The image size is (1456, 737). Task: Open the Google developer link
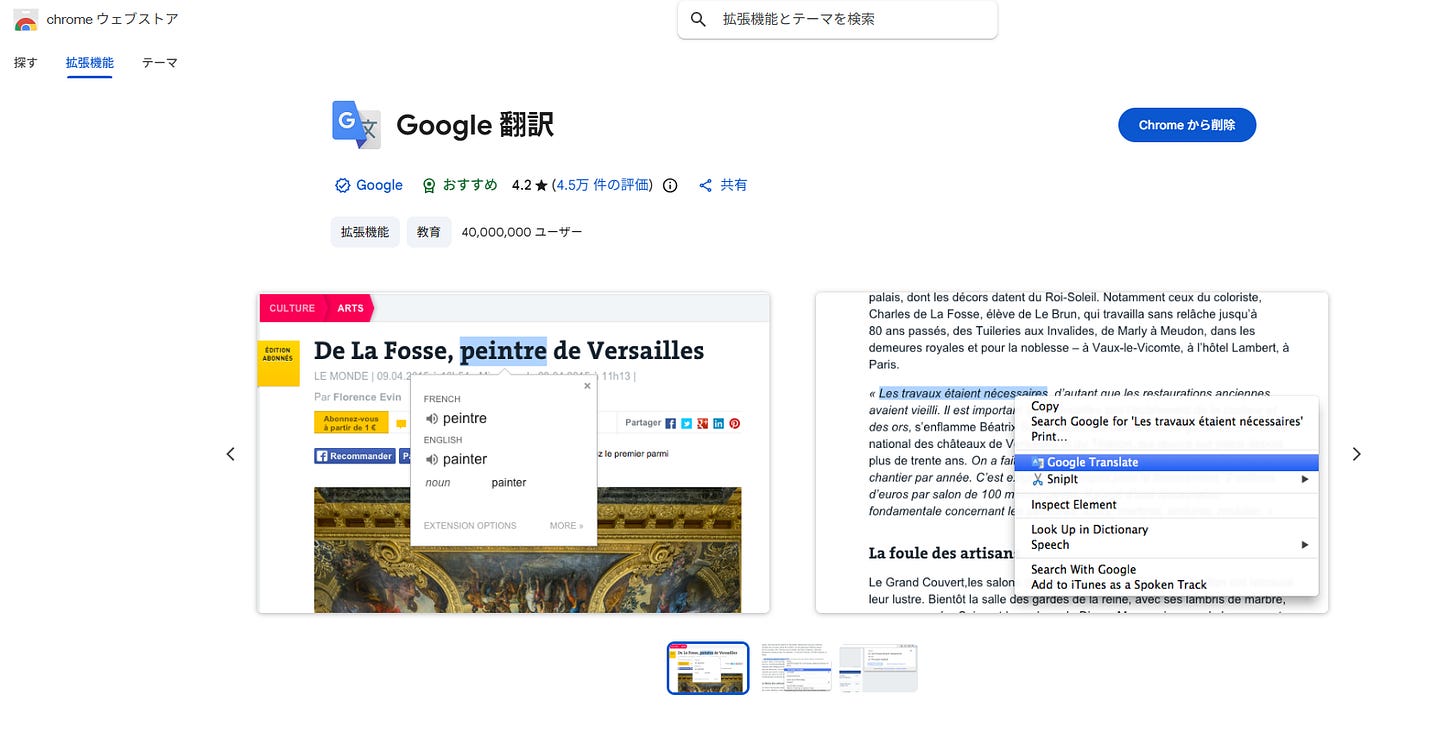(379, 185)
